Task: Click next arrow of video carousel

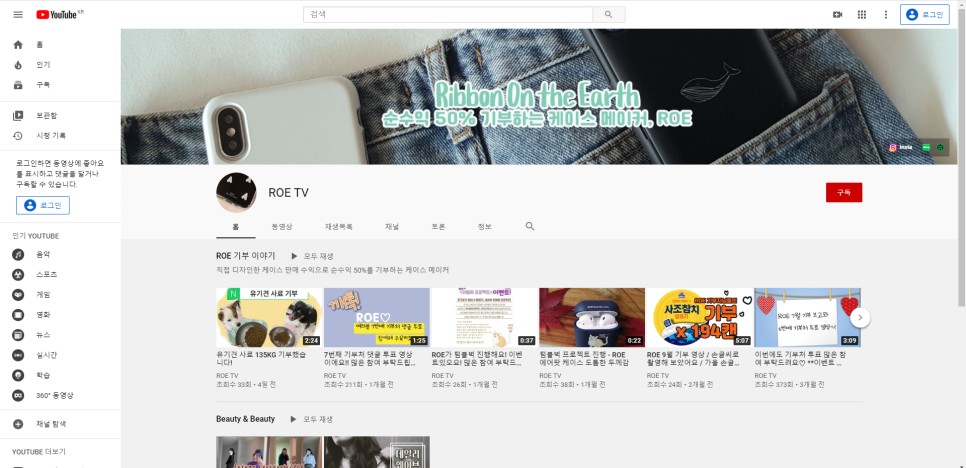Action: pyautogui.click(x=860, y=318)
